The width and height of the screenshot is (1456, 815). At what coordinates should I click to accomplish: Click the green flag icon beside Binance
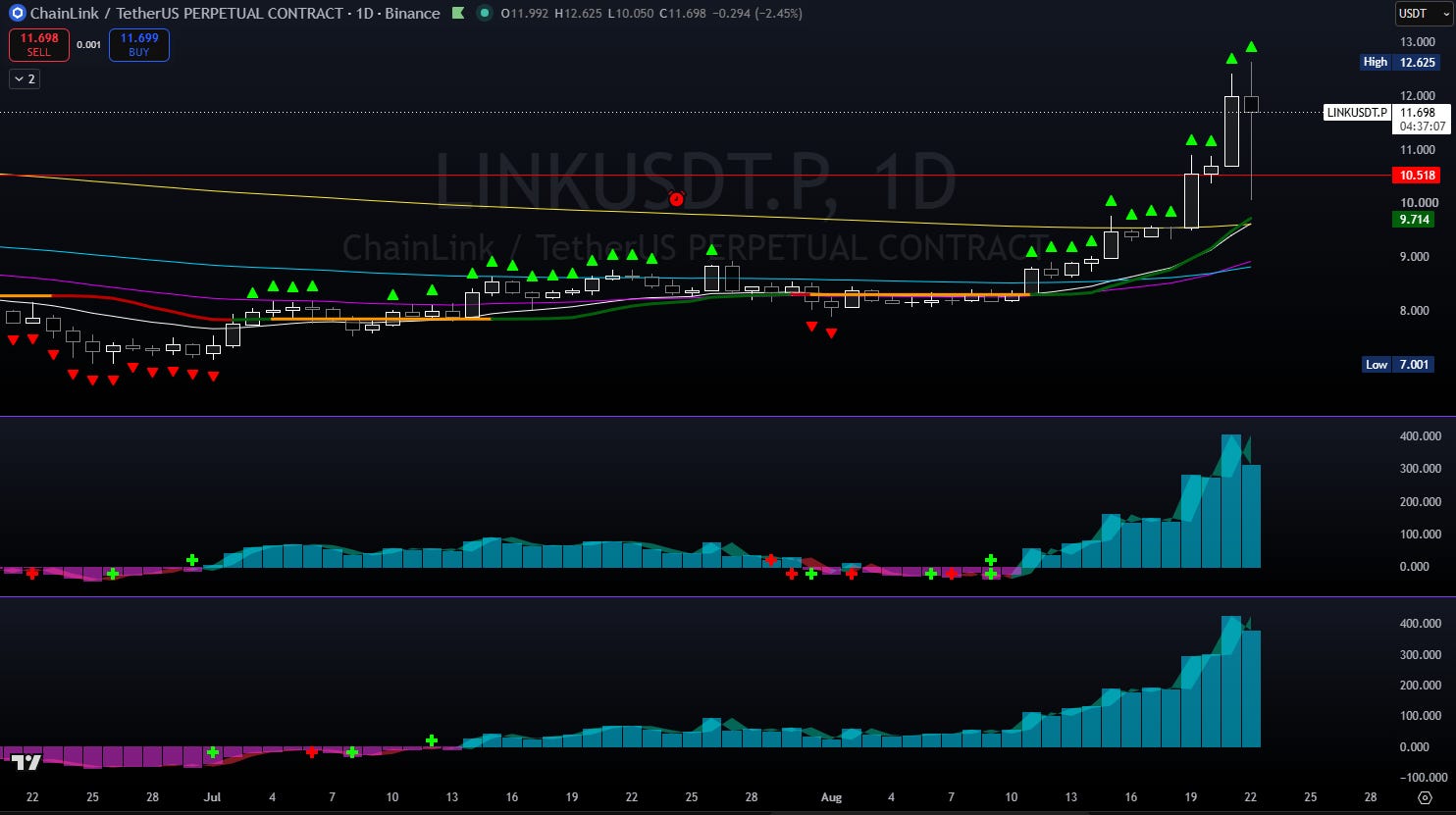458,14
